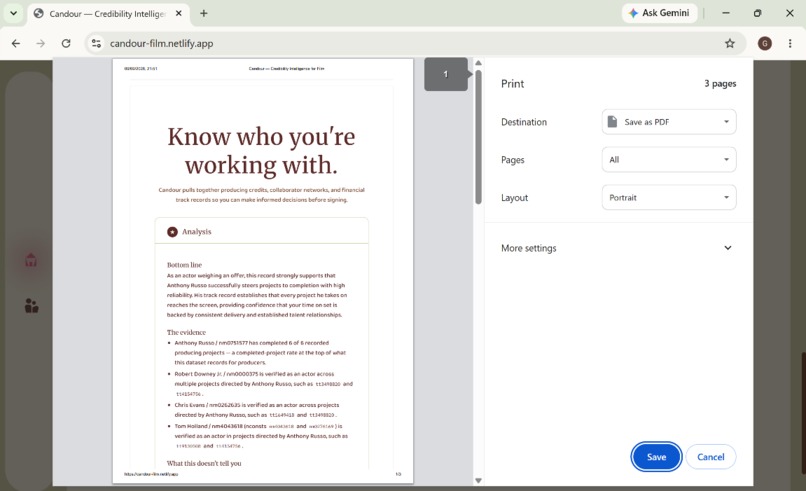Expand More settings
806x491 pixels.
tap(616, 248)
